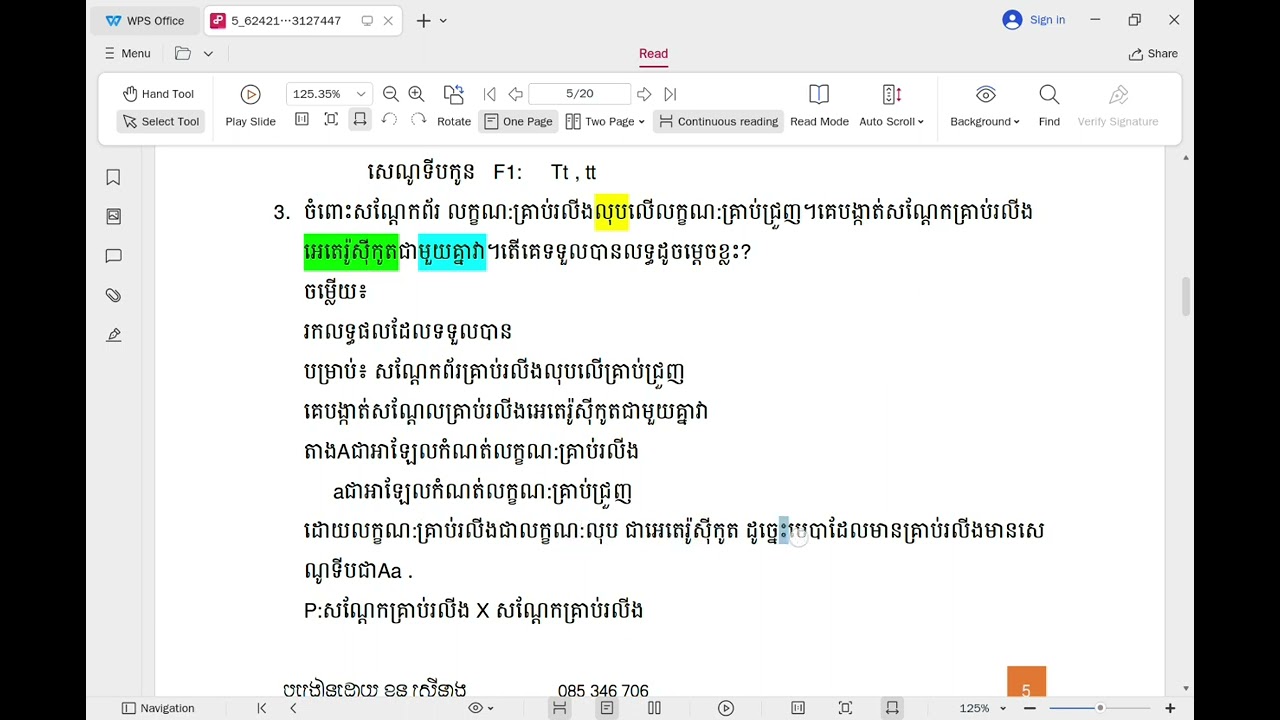Switch to WPS Office home tab
The image size is (1280, 720).
[145, 20]
